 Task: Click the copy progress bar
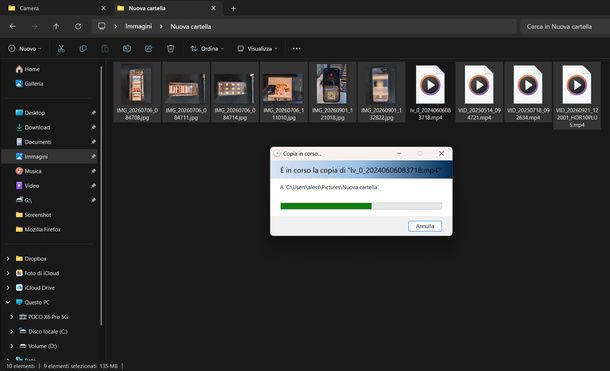pyautogui.click(x=361, y=206)
